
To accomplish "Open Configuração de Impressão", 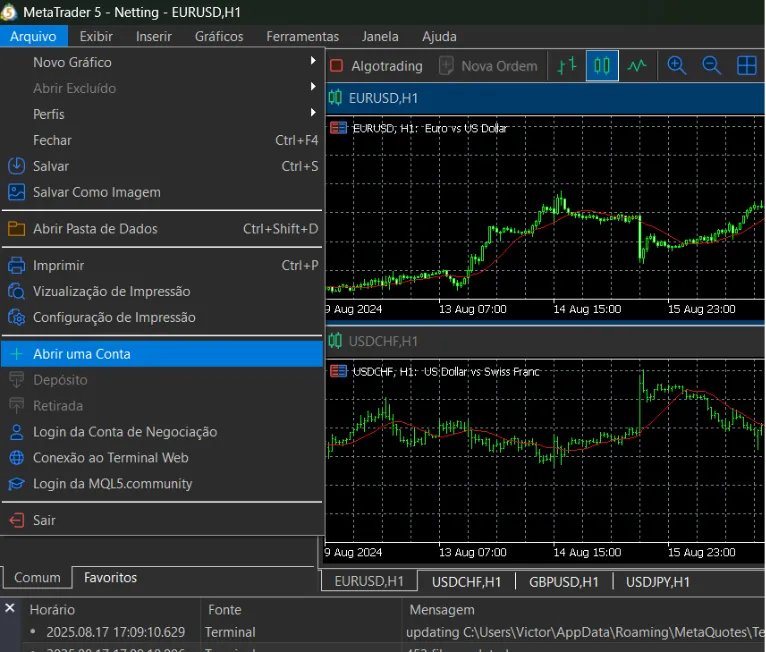I will tap(162, 317).
